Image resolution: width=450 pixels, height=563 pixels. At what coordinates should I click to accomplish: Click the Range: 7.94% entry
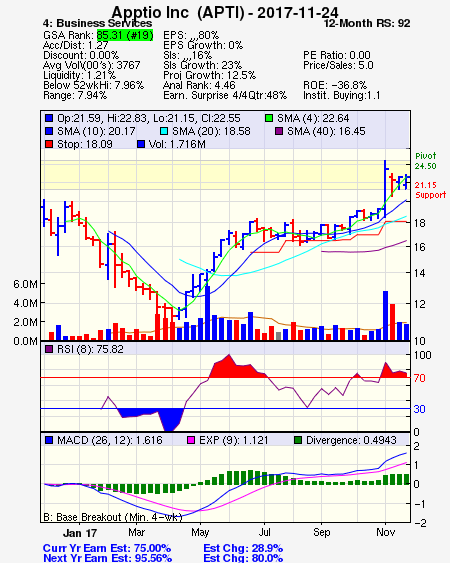tap(75, 96)
